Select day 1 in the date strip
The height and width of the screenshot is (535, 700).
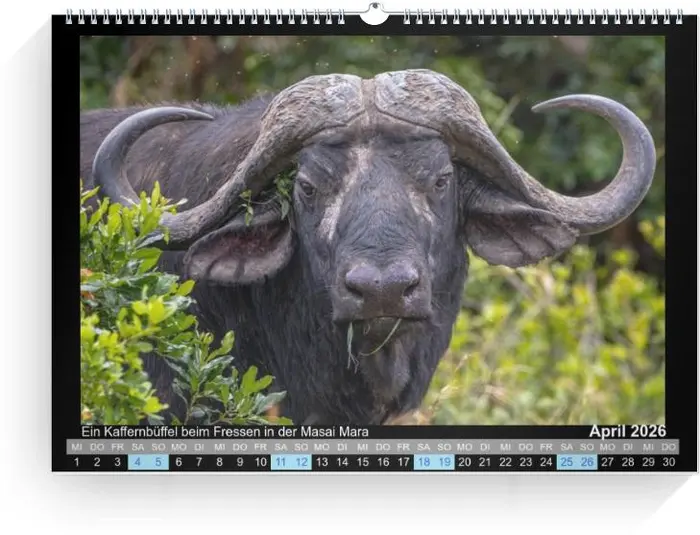point(76,462)
